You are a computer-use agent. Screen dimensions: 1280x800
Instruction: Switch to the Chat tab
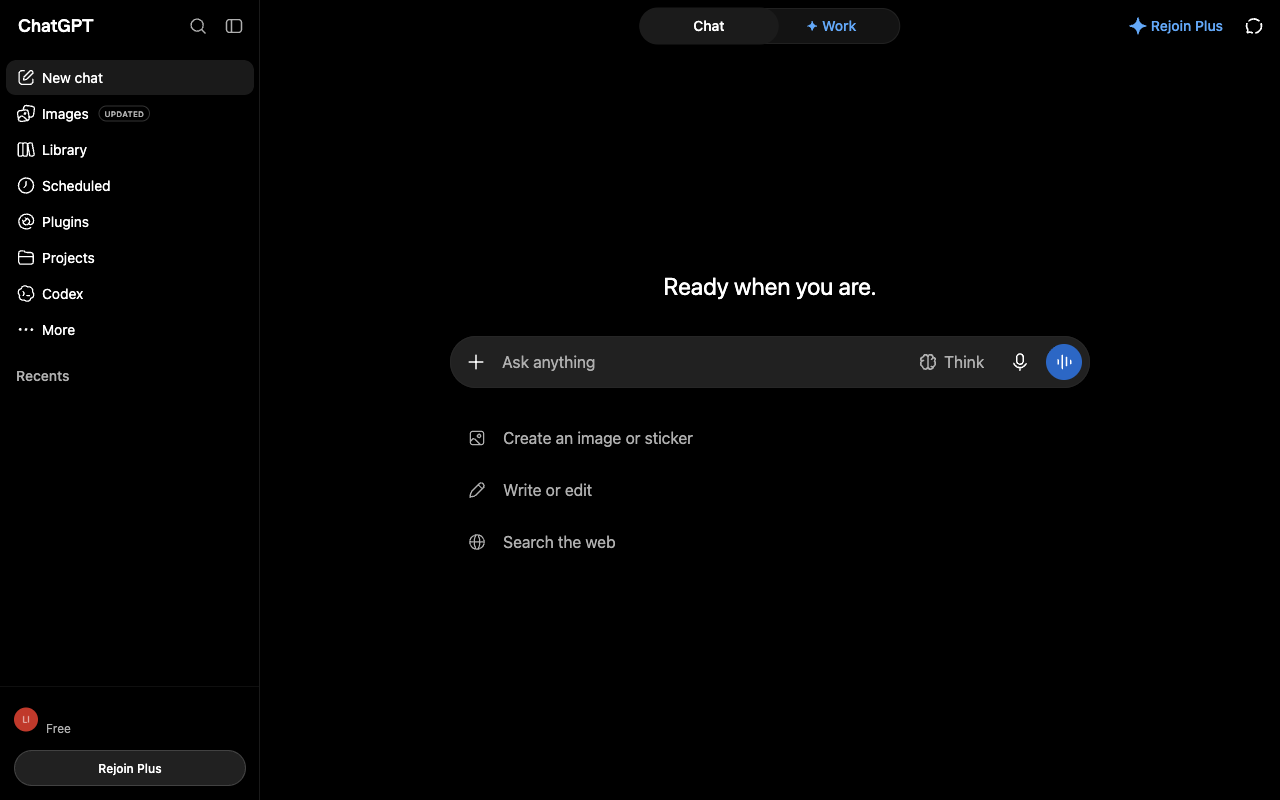[709, 26]
